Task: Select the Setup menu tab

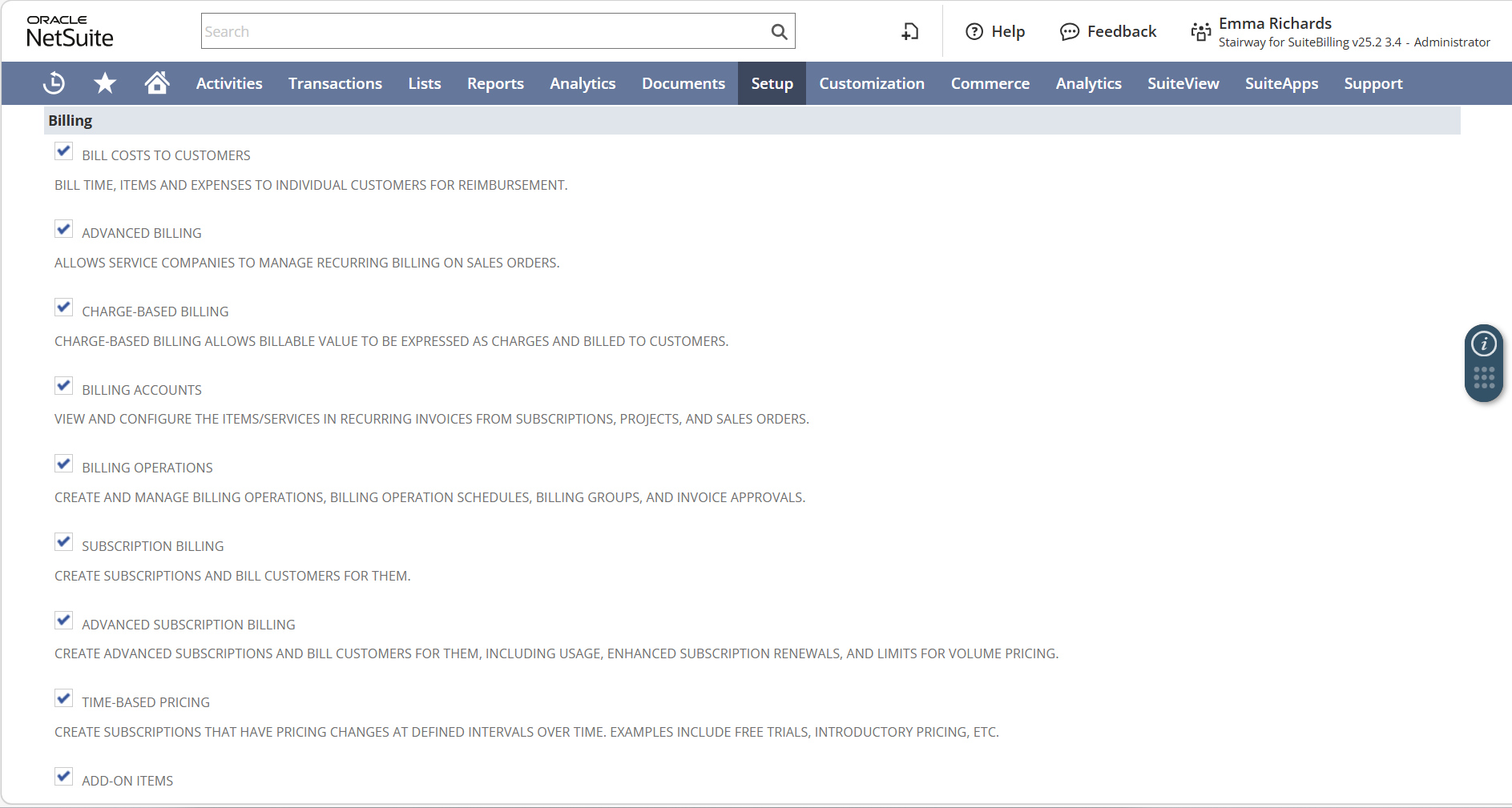Action: coord(772,83)
